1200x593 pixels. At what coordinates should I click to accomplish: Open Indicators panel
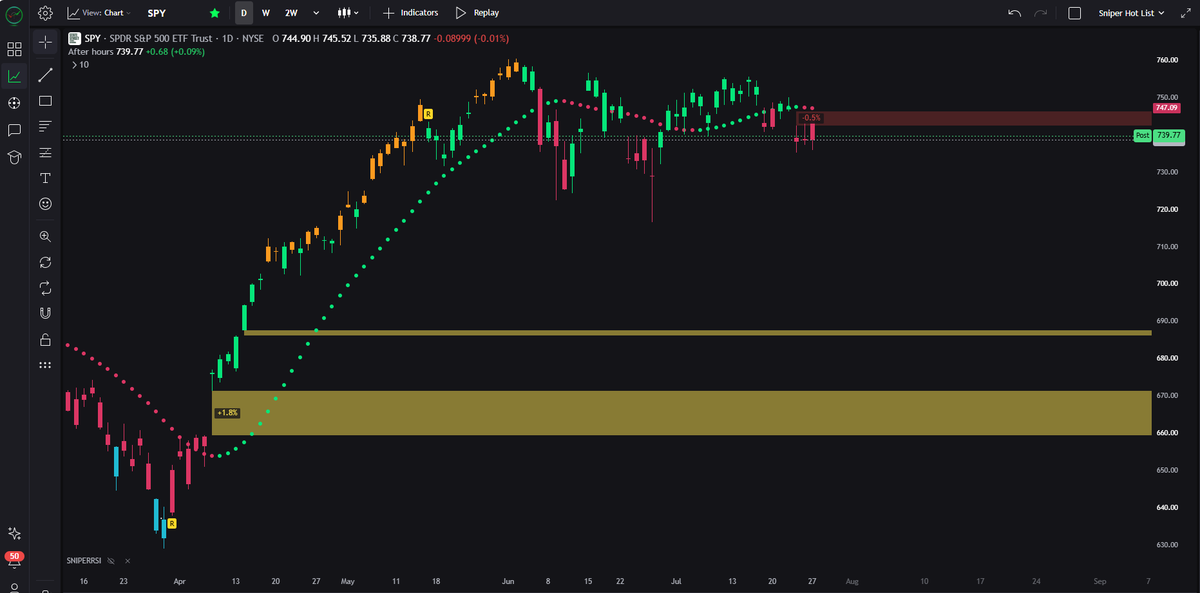[x=410, y=13]
